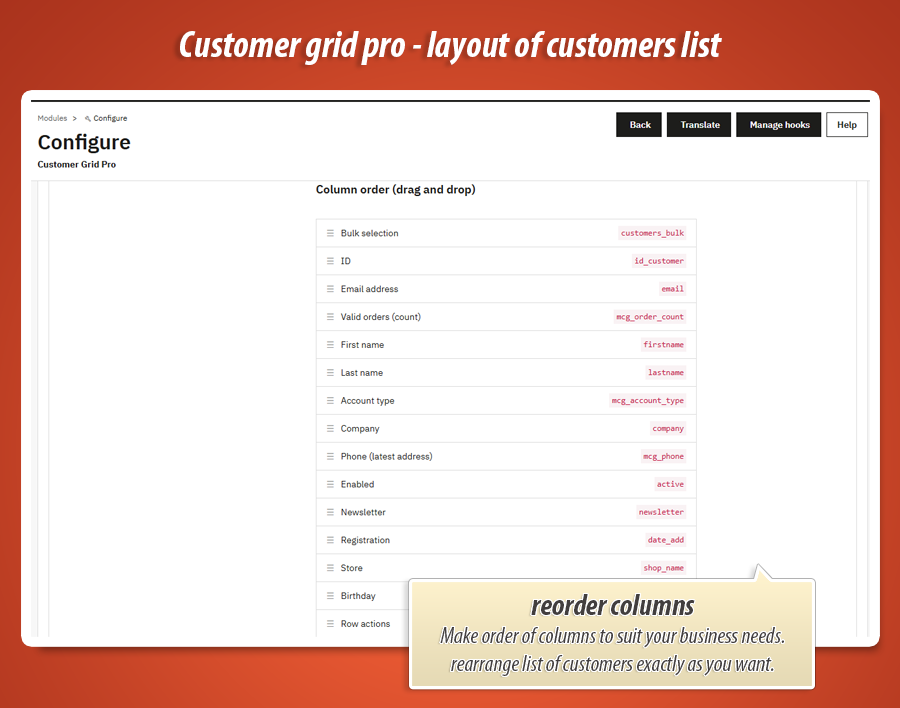Image resolution: width=900 pixels, height=708 pixels.
Task: Grab the drag handle of ID row
Action: point(330,261)
